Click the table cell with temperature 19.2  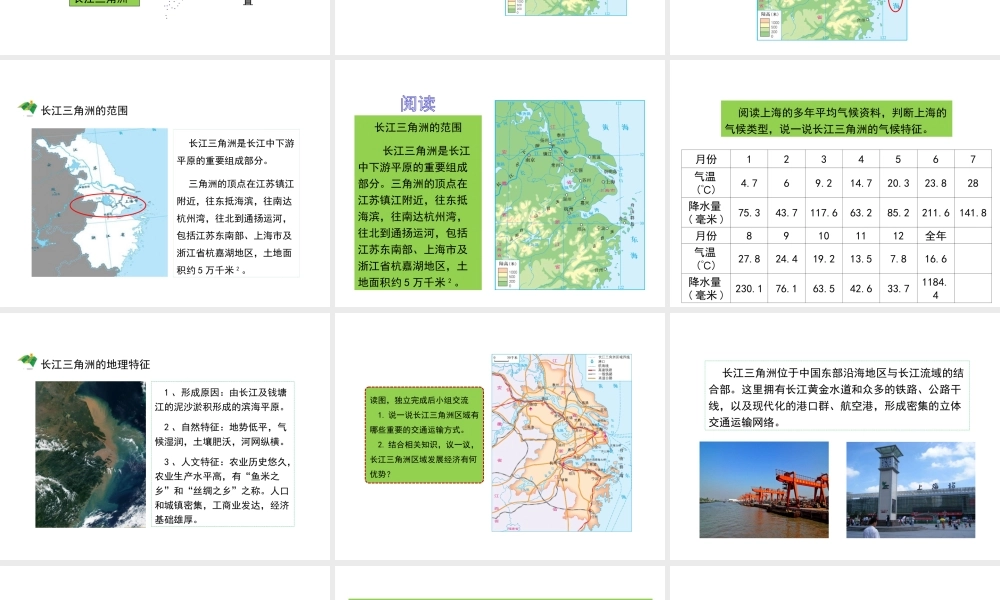[823, 259]
